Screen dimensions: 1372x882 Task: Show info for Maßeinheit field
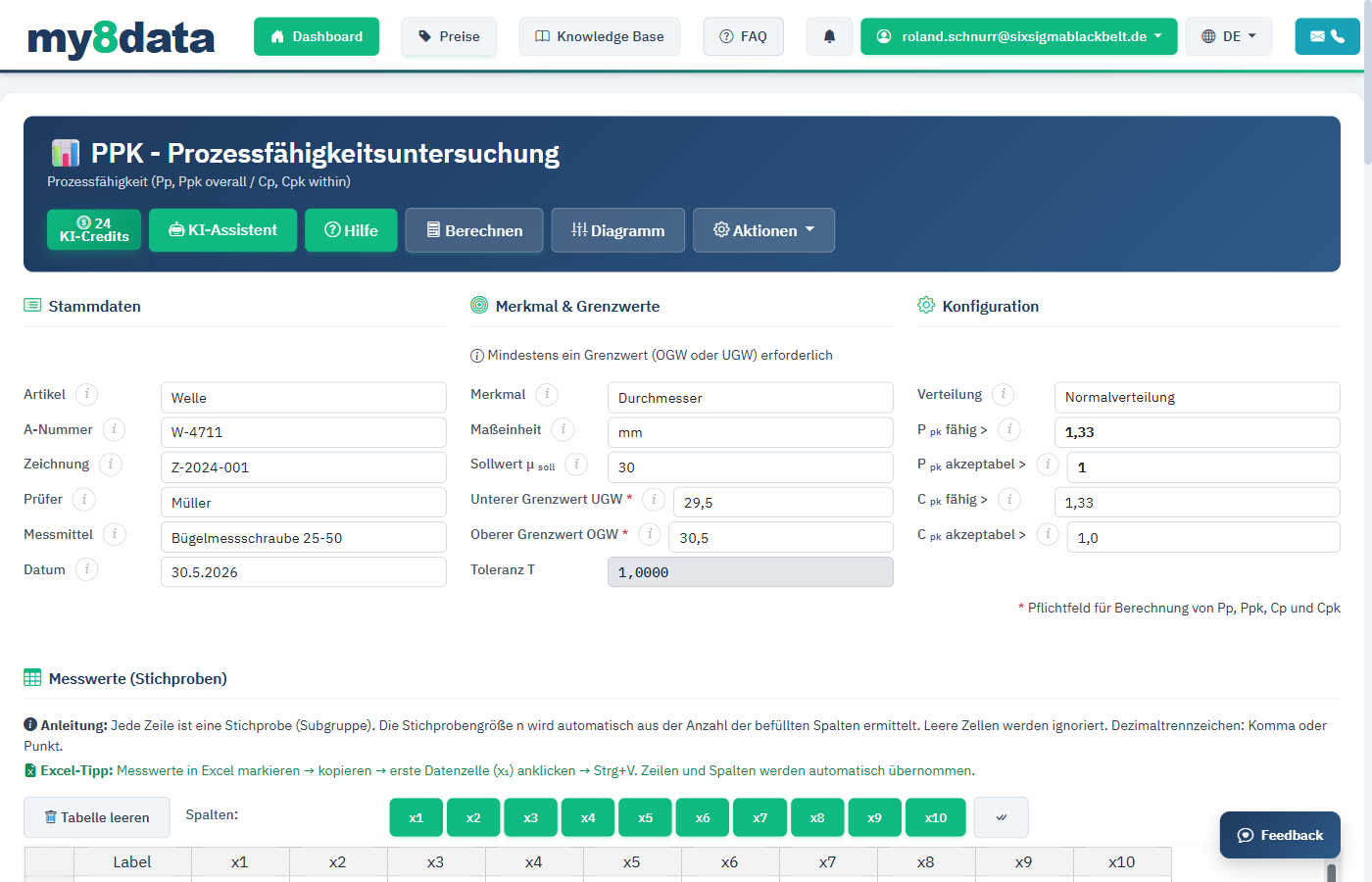(x=563, y=429)
